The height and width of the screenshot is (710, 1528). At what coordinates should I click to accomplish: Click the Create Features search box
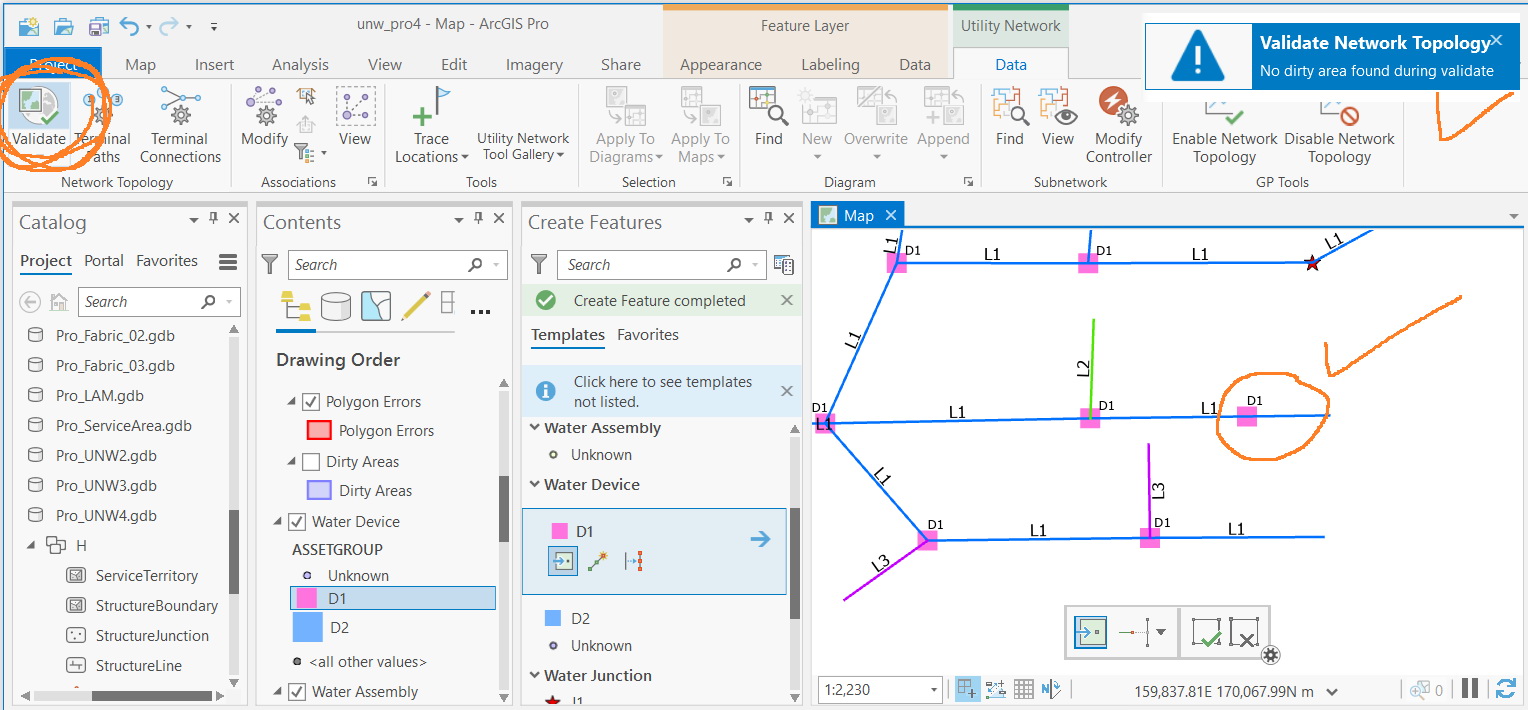pos(662,265)
